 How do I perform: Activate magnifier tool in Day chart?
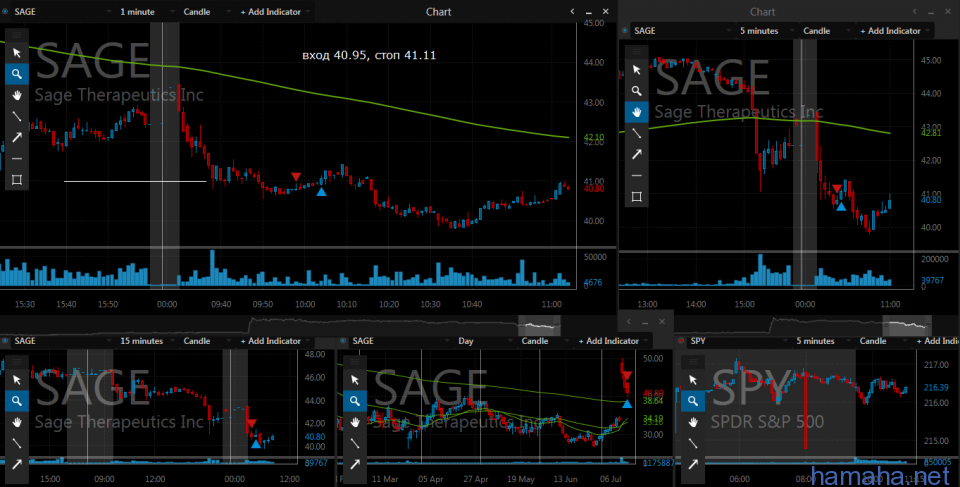point(355,401)
